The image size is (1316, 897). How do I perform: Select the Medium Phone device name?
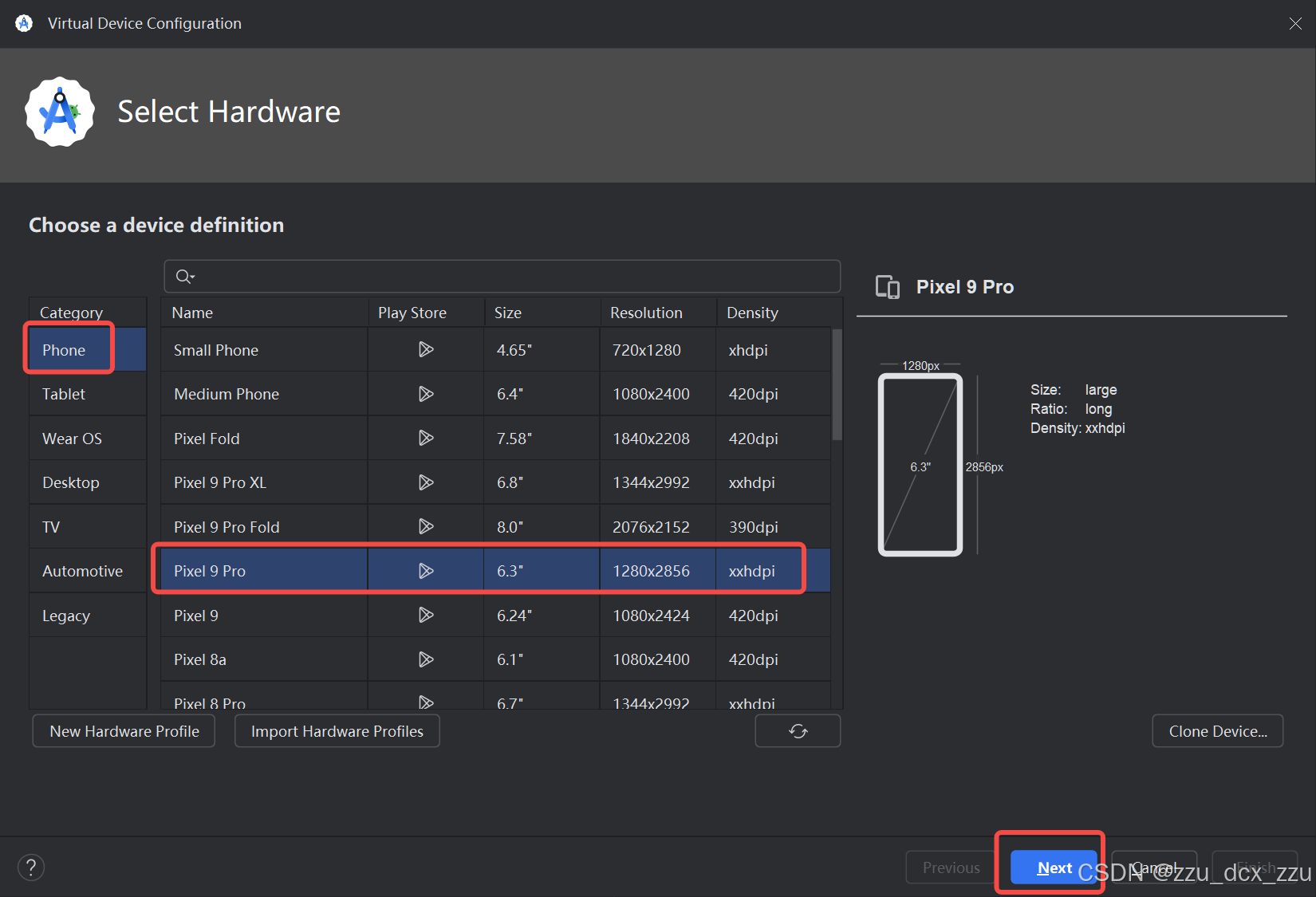(x=227, y=394)
